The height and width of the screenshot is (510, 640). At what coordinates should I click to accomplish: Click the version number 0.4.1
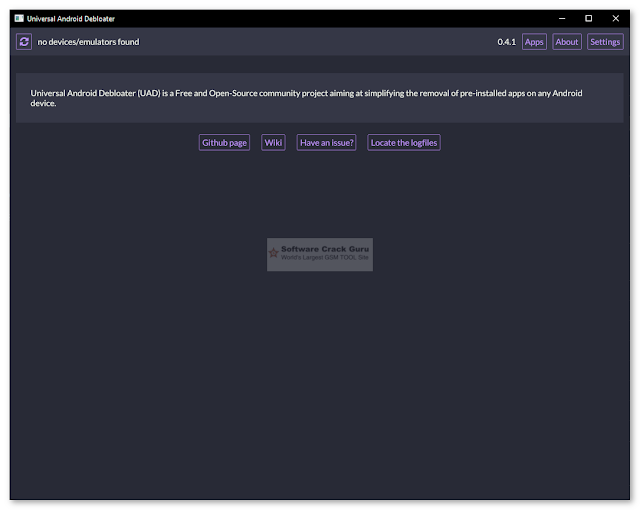[x=506, y=42]
